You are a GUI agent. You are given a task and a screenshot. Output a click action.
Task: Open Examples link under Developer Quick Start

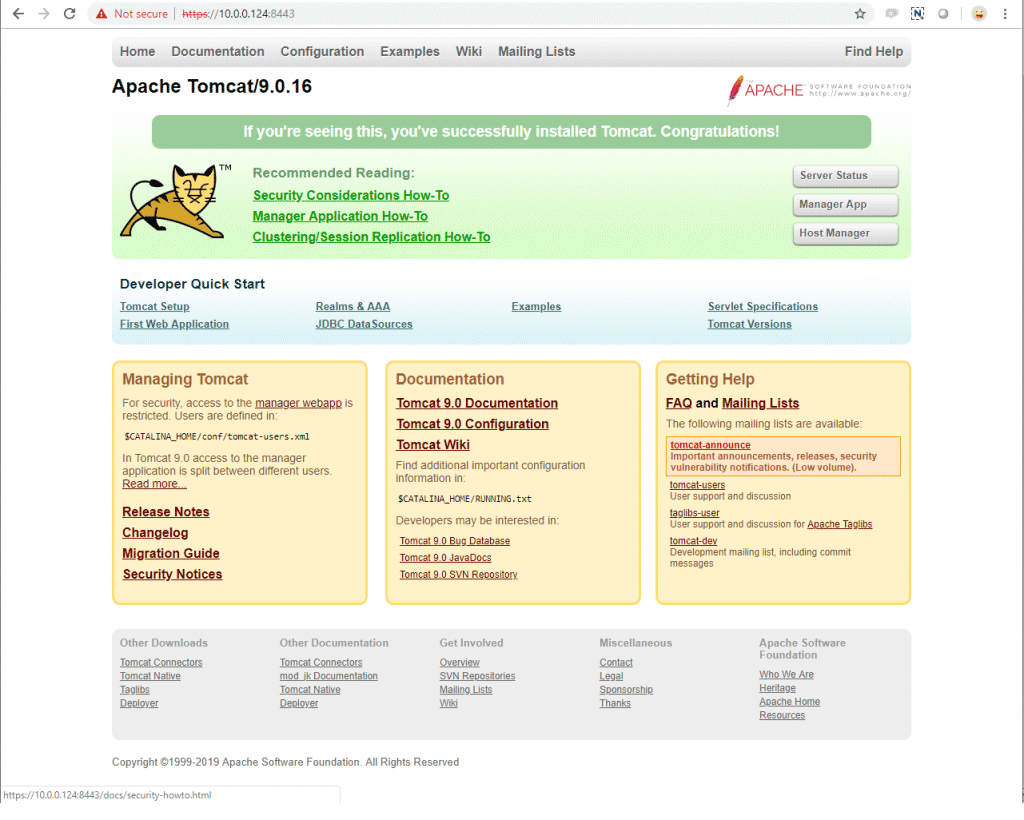(536, 306)
